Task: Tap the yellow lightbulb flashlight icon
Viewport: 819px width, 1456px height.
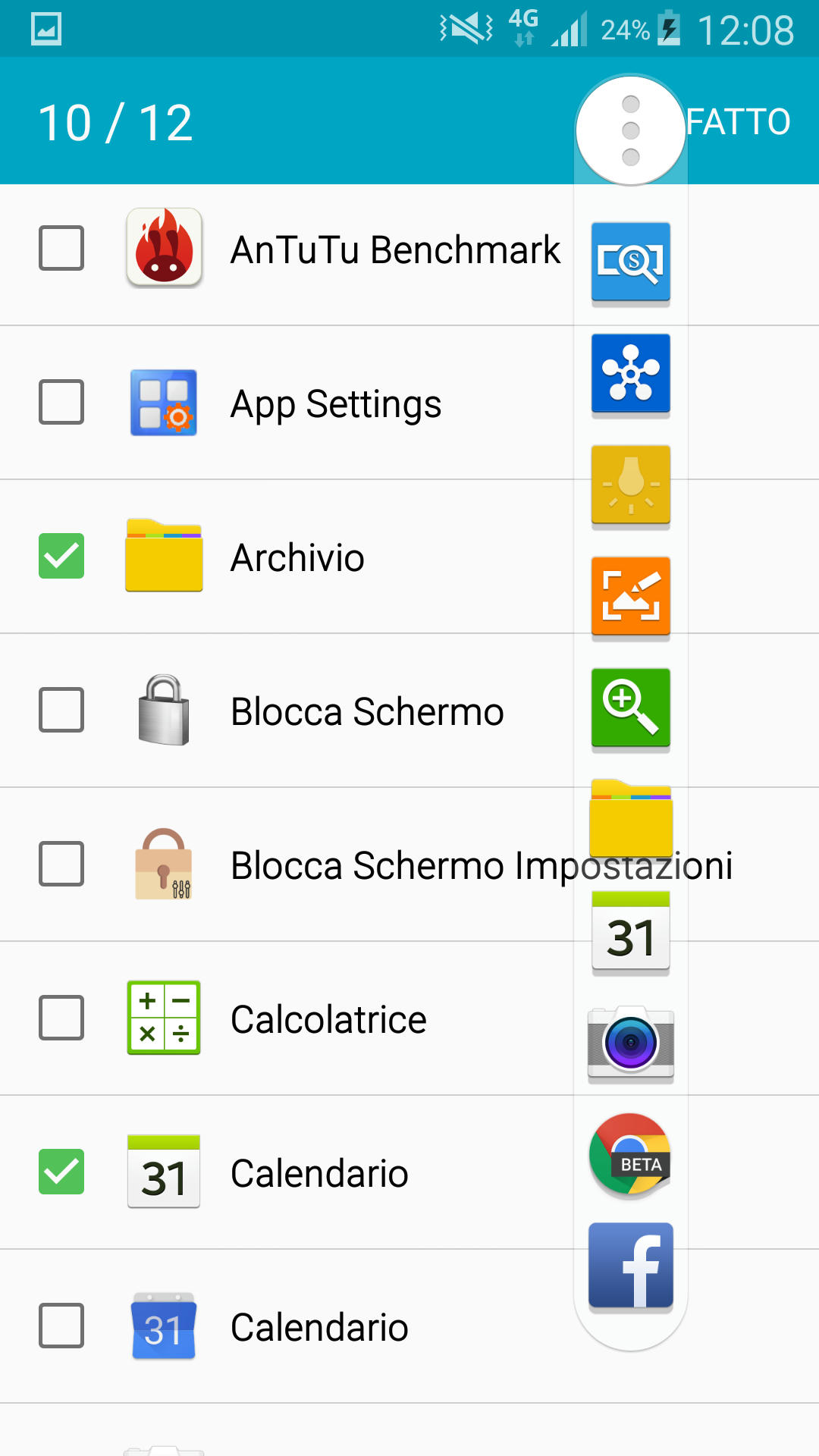Action: point(630,485)
